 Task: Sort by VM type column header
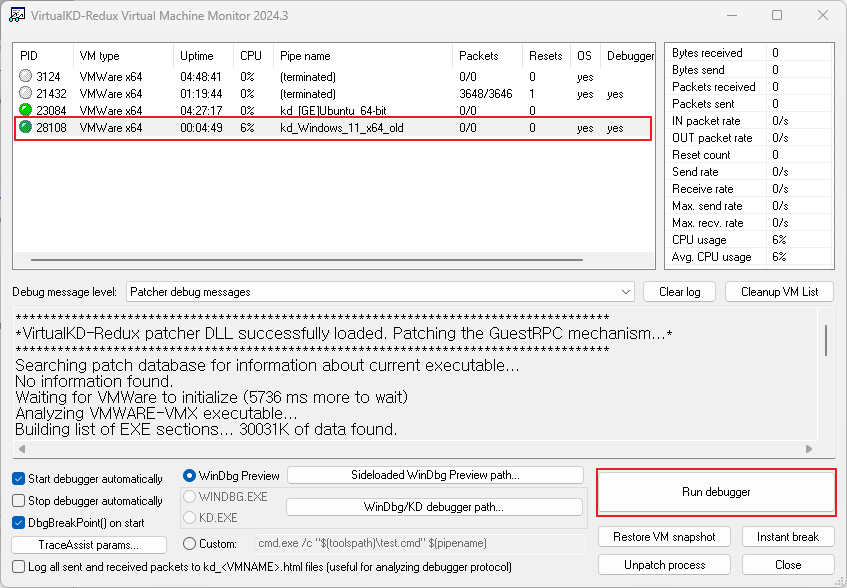point(123,56)
